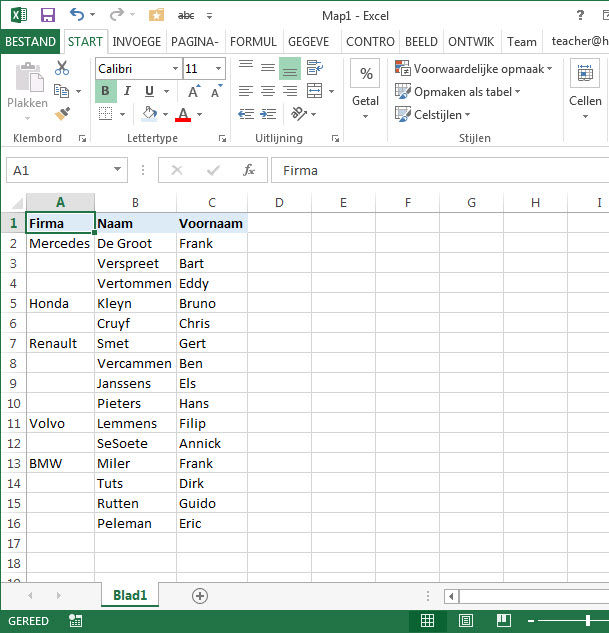609x633 pixels.
Task: Click cell containing Vercammen
Action: (136, 363)
